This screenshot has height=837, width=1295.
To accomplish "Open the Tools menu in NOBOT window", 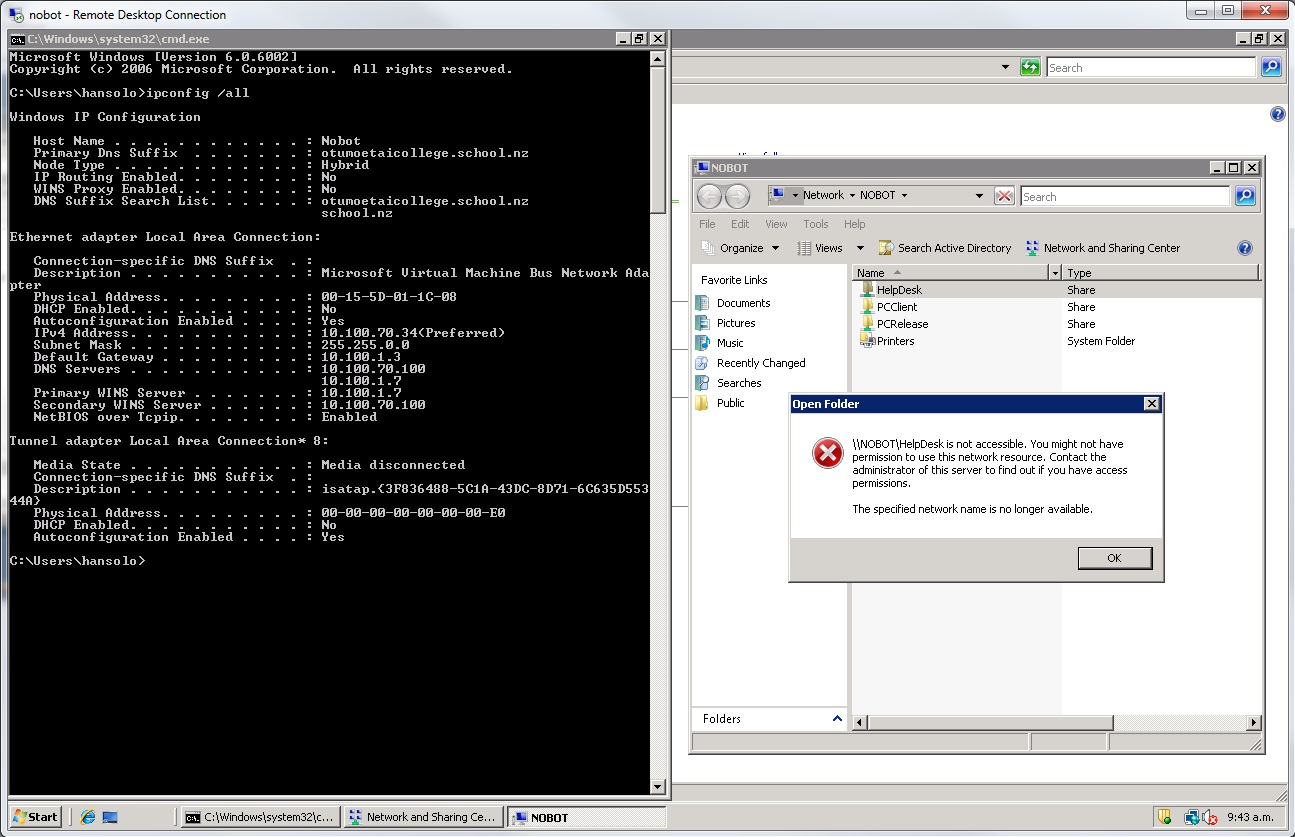I will coord(816,224).
